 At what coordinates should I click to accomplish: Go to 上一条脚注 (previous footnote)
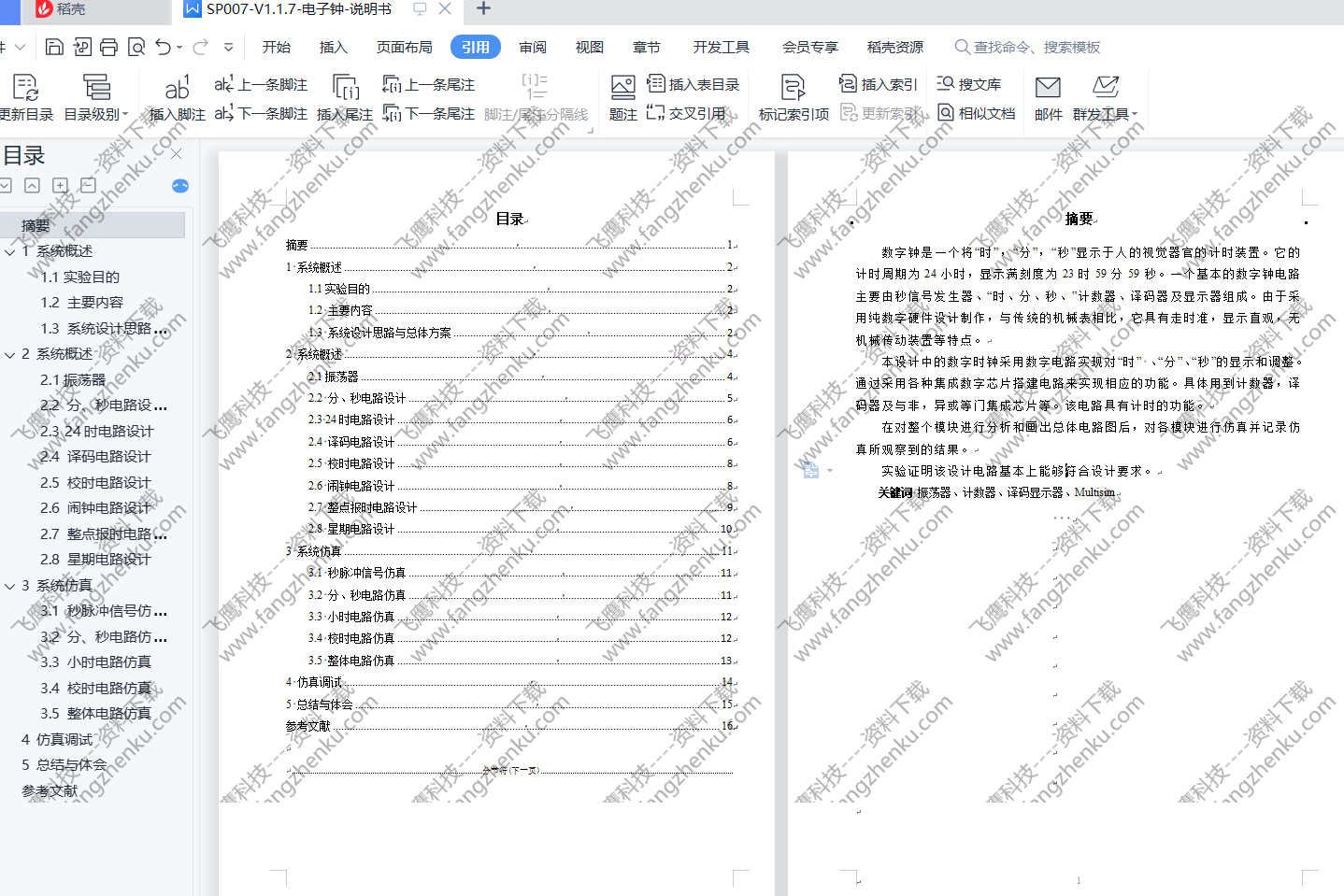click(x=261, y=84)
